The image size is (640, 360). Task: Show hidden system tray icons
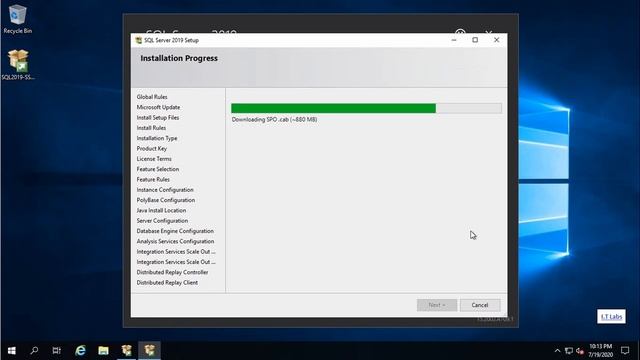pyautogui.click(x=558, y=351)
